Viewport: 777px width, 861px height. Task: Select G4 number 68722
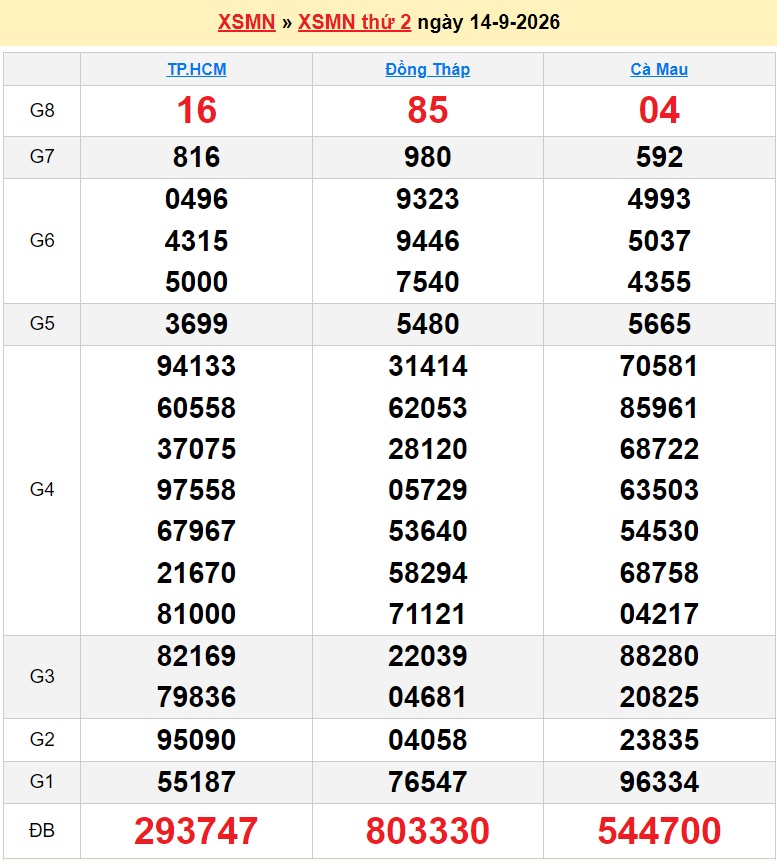point(659,449)
